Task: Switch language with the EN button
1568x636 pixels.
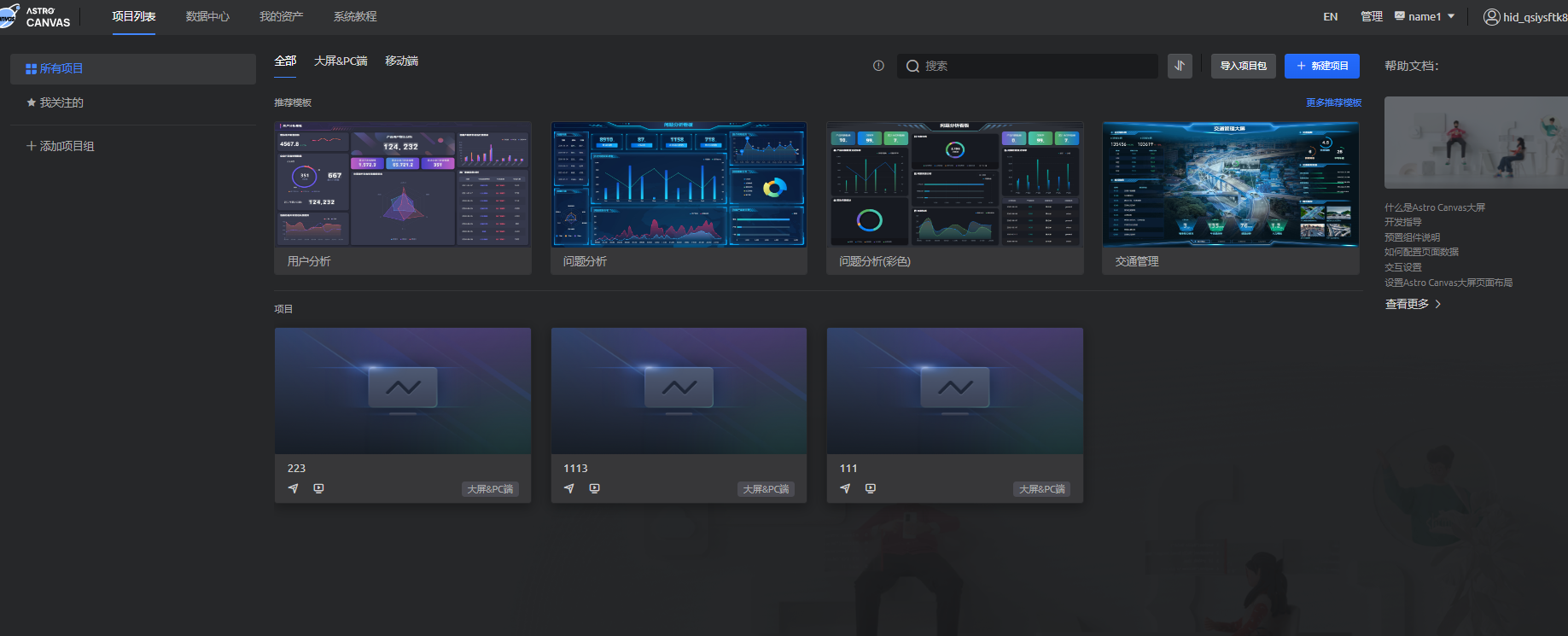Action: (1331, 16)
